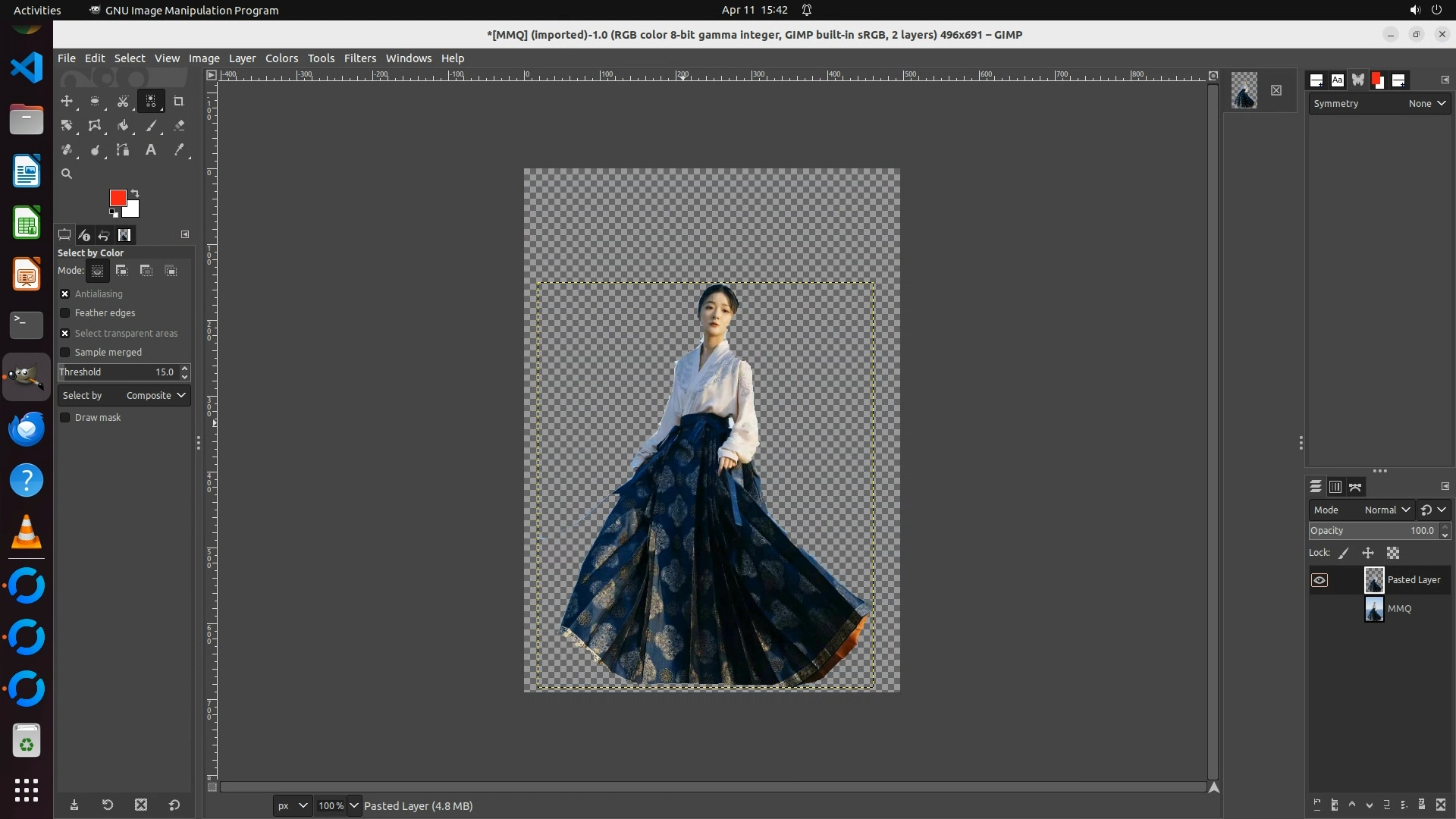Select the Move tool

(67, 101)
